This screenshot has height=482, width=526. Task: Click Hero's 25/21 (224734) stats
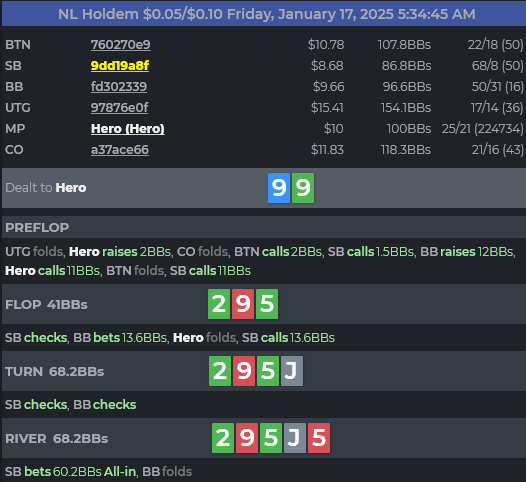tap(482, 129)
